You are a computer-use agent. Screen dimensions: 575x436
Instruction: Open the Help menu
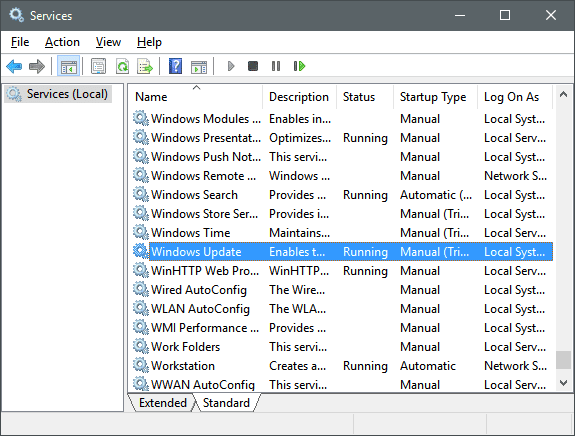click(x=149, y=42)
